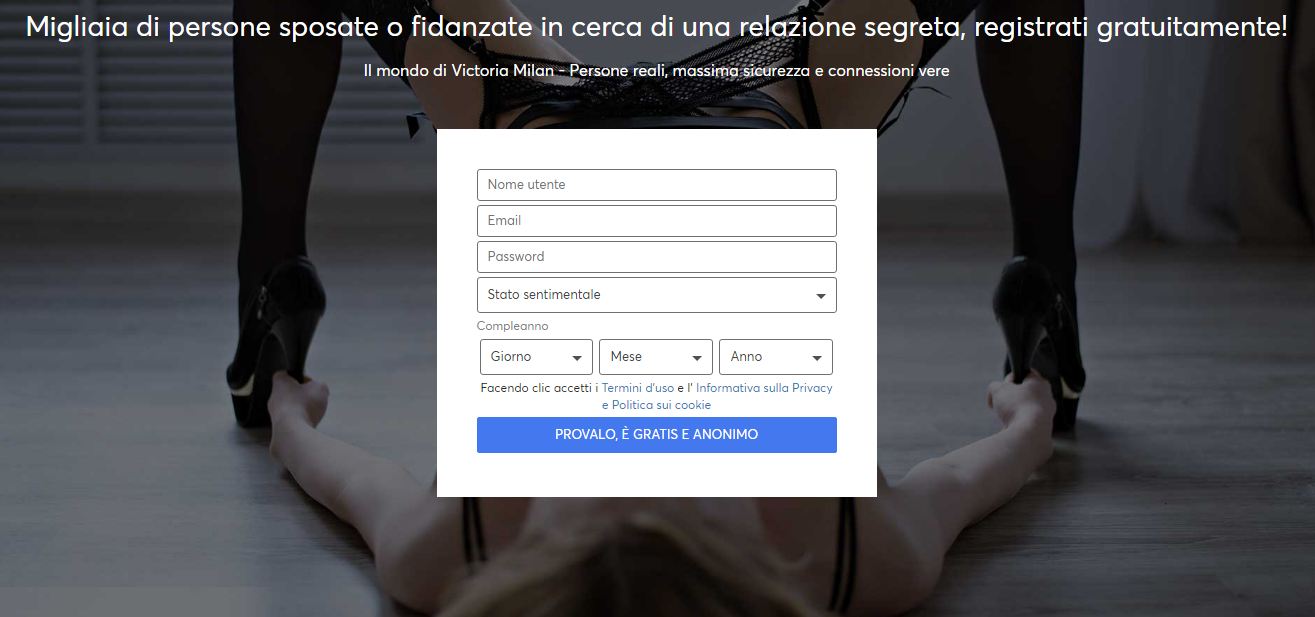
Task: Open the Mese month dropdown
Action: click(x=656, y=357)
